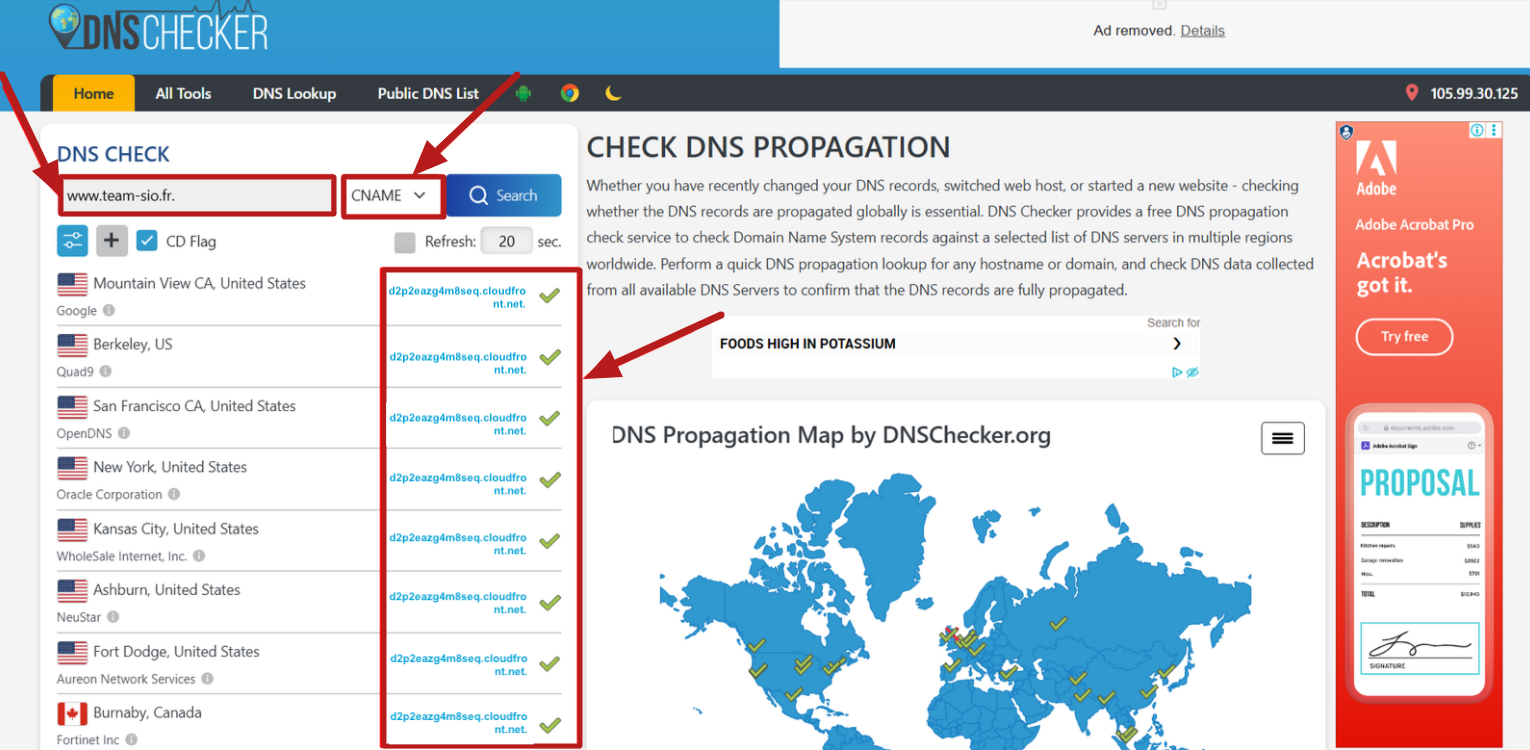Enable the Refresh checkbox
This screenshot has width=1530, height=750.
(404, 242)
